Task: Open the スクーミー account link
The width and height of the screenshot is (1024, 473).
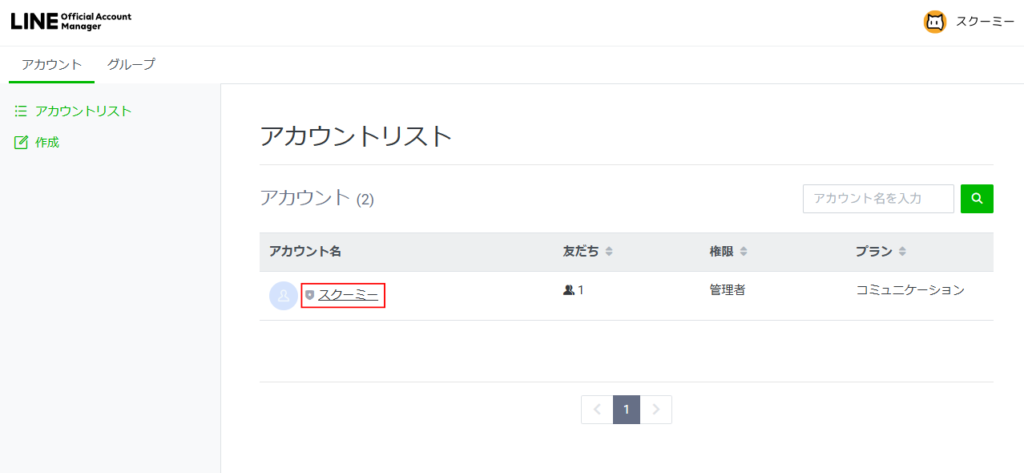Action: pos(348,296)
